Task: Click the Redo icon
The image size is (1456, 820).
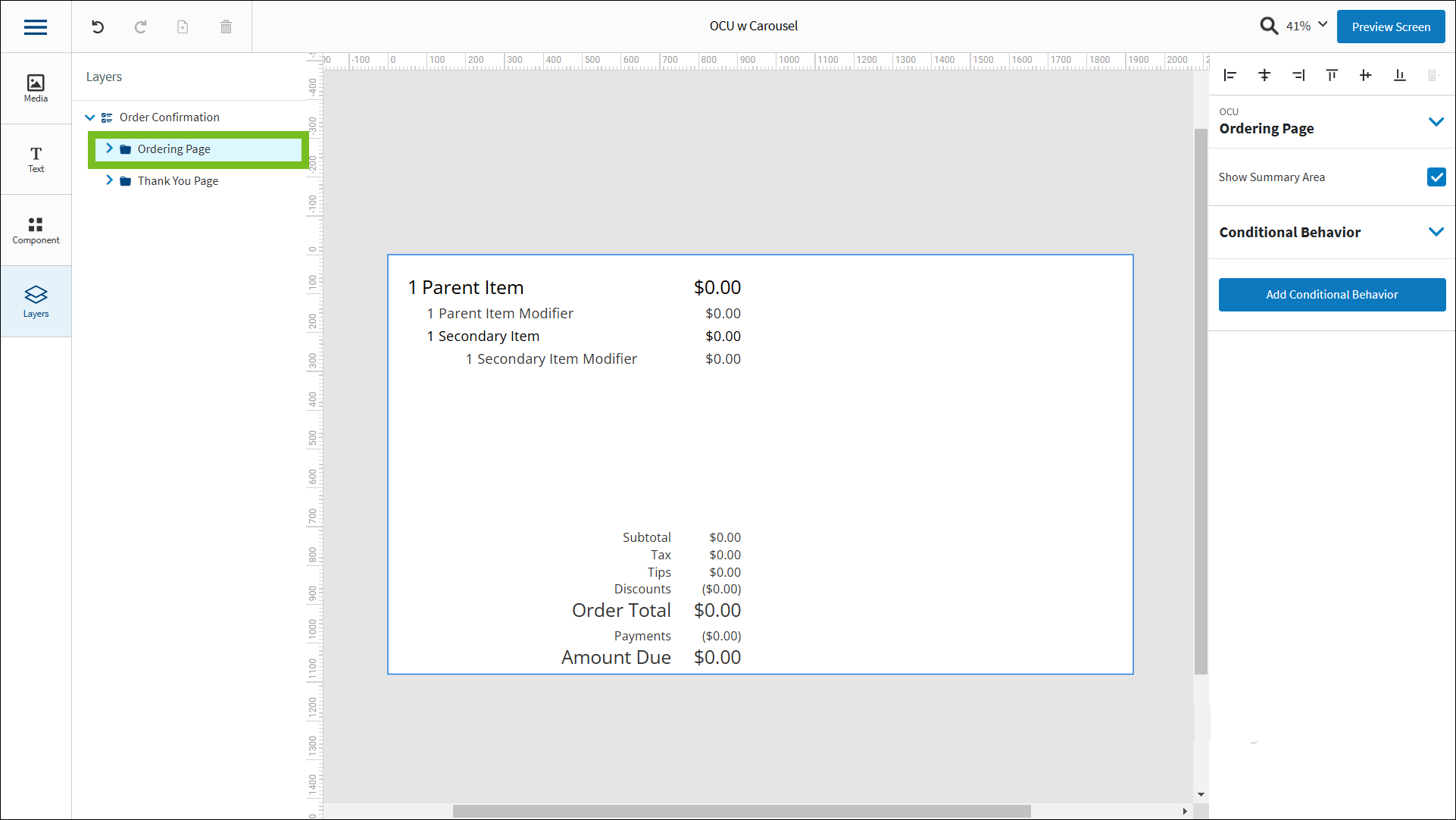Action: (140, 27)
